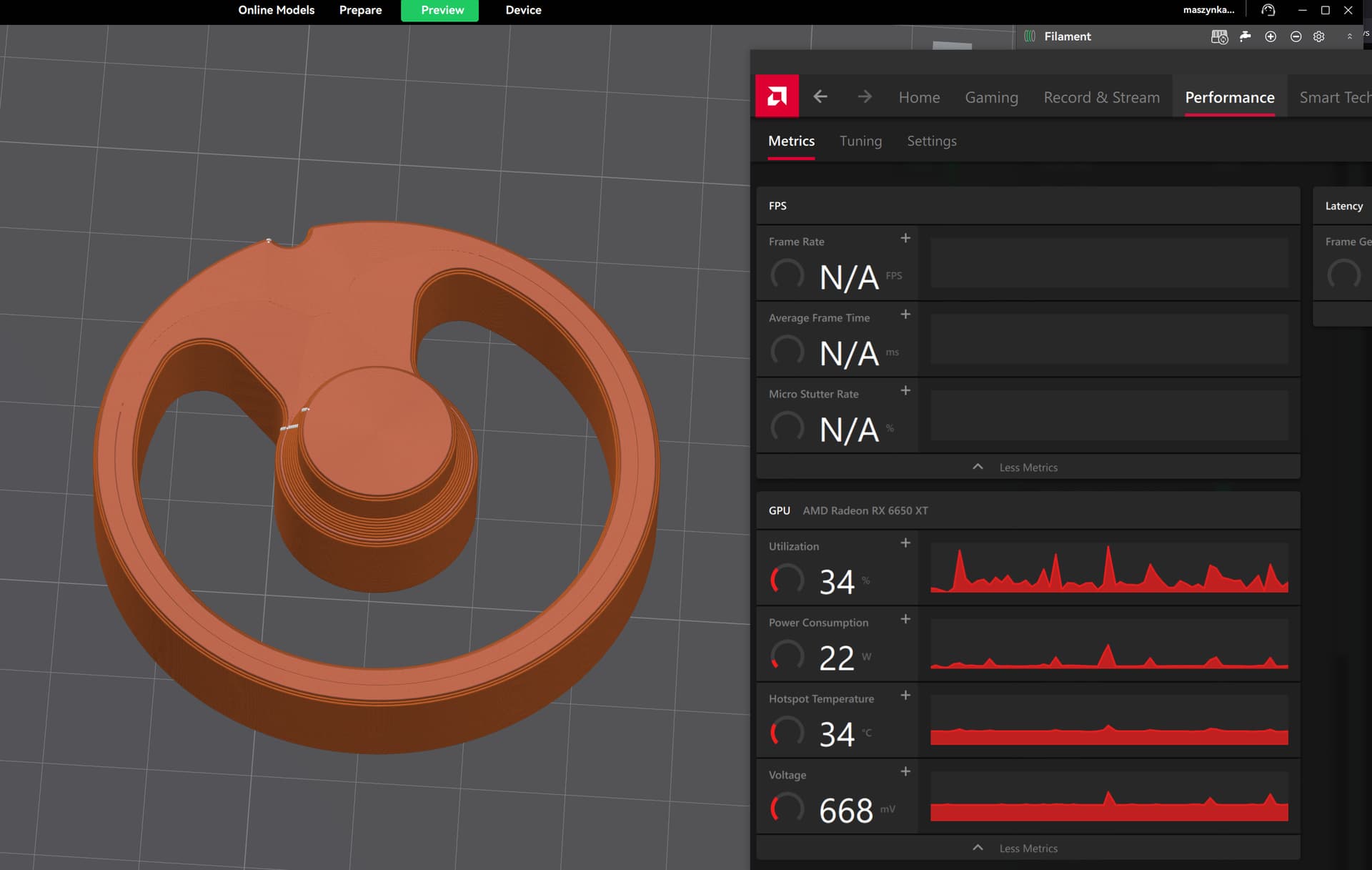Click the AMD logo icon
1372x870 pixels.
point(777,96)
